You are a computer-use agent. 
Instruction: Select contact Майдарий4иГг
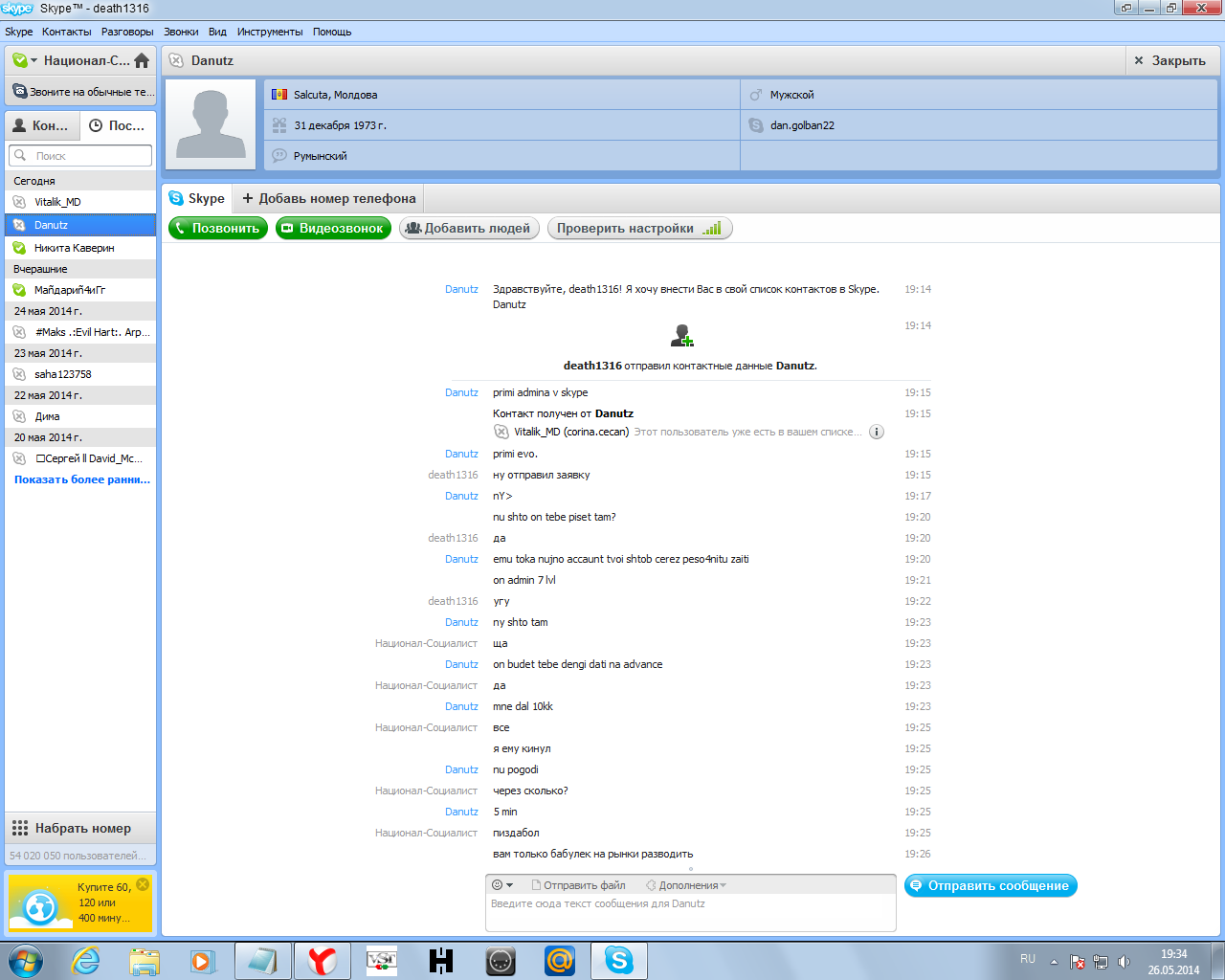click(x=80, y=290)
